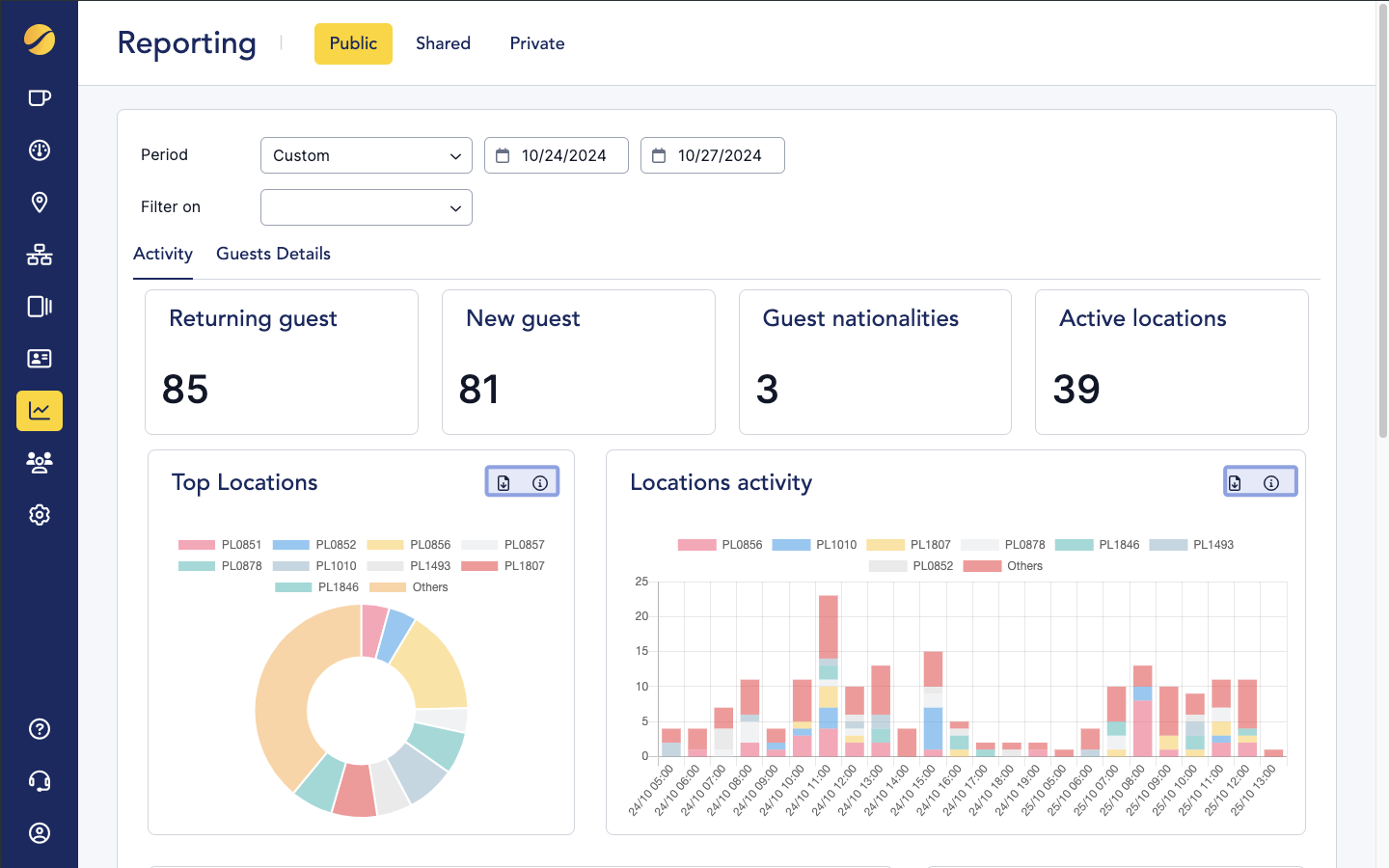Click the coffee cup sidebar icon
The width and height of the screenshot is (1389, 868).
coord(40,98)
